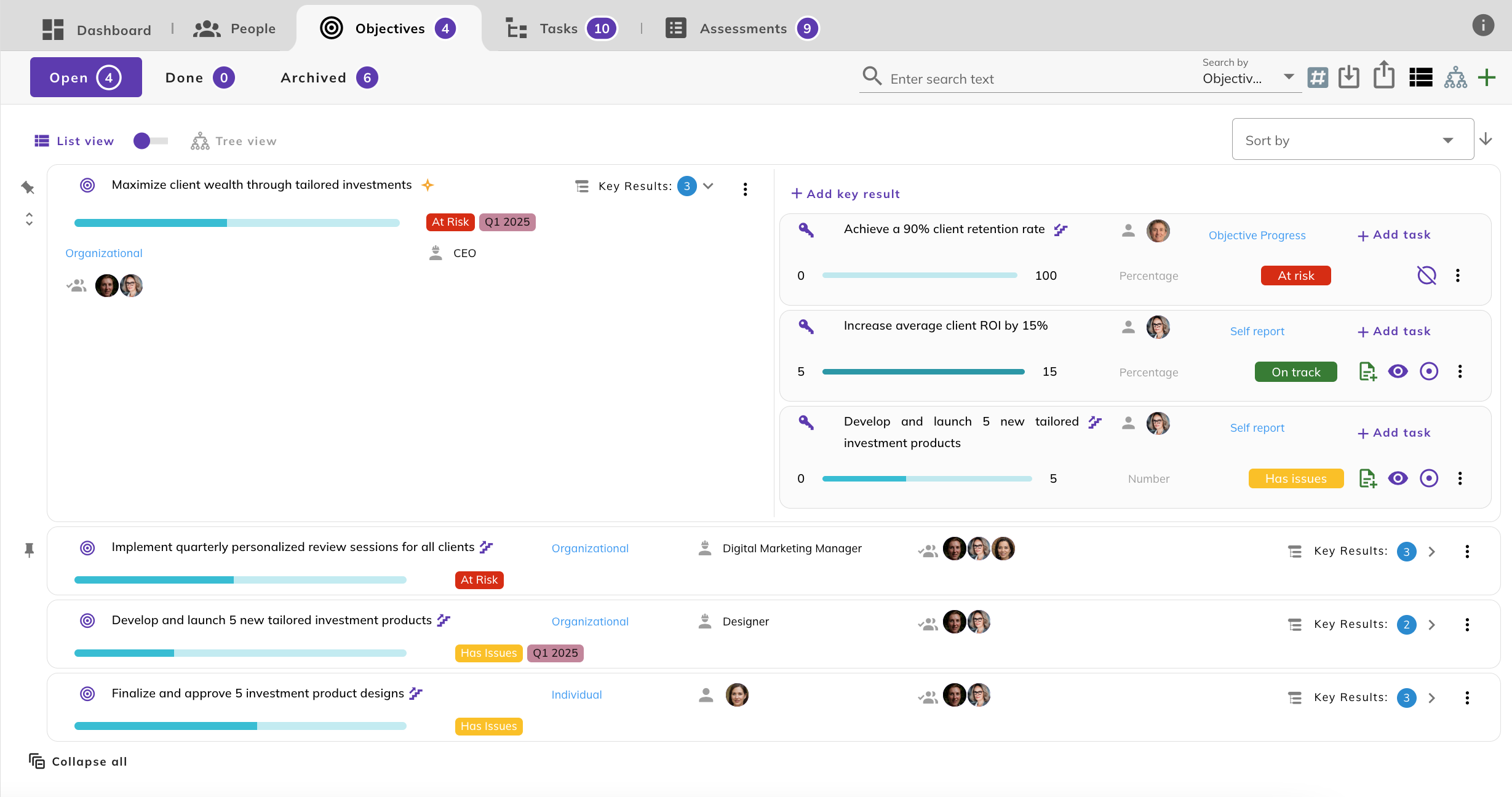Toggle List view to Tree view switch
1512x797 pixels.
tap(151, 141)
